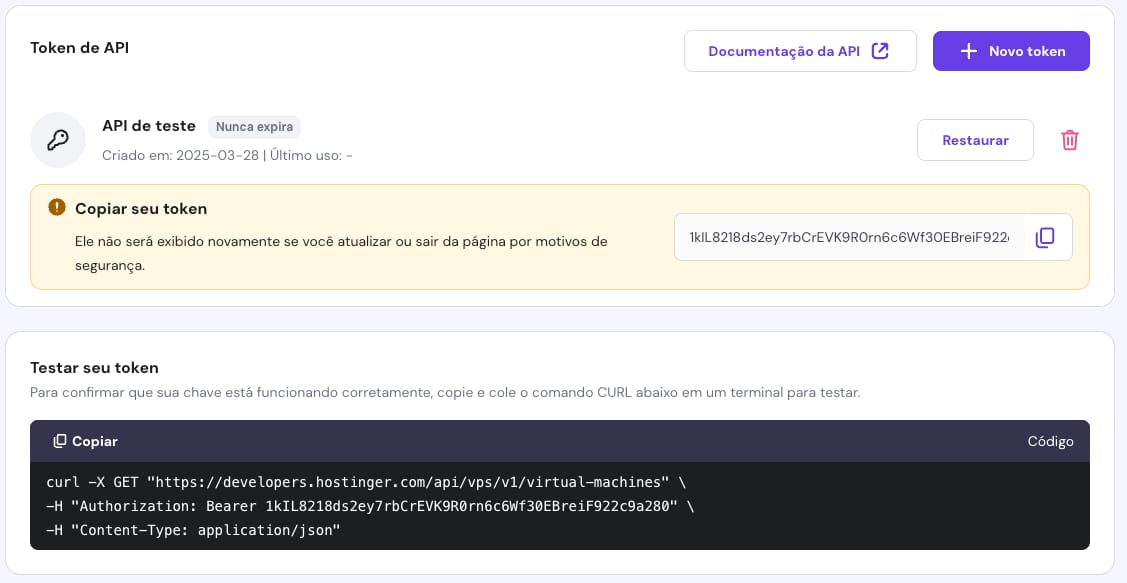Click the orange warning exclamation icon
1127x583 pixels.
pos(57,208)
